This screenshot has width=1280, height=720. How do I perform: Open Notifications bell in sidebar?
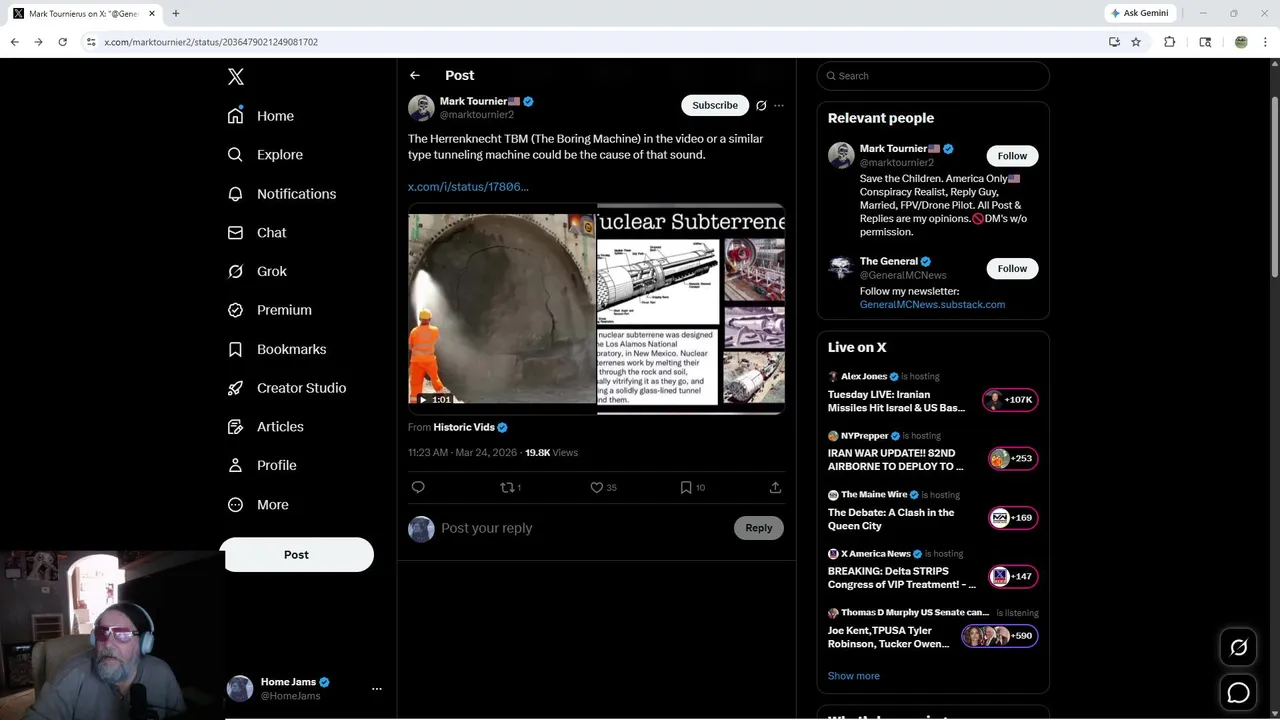(x=235, y=194)
